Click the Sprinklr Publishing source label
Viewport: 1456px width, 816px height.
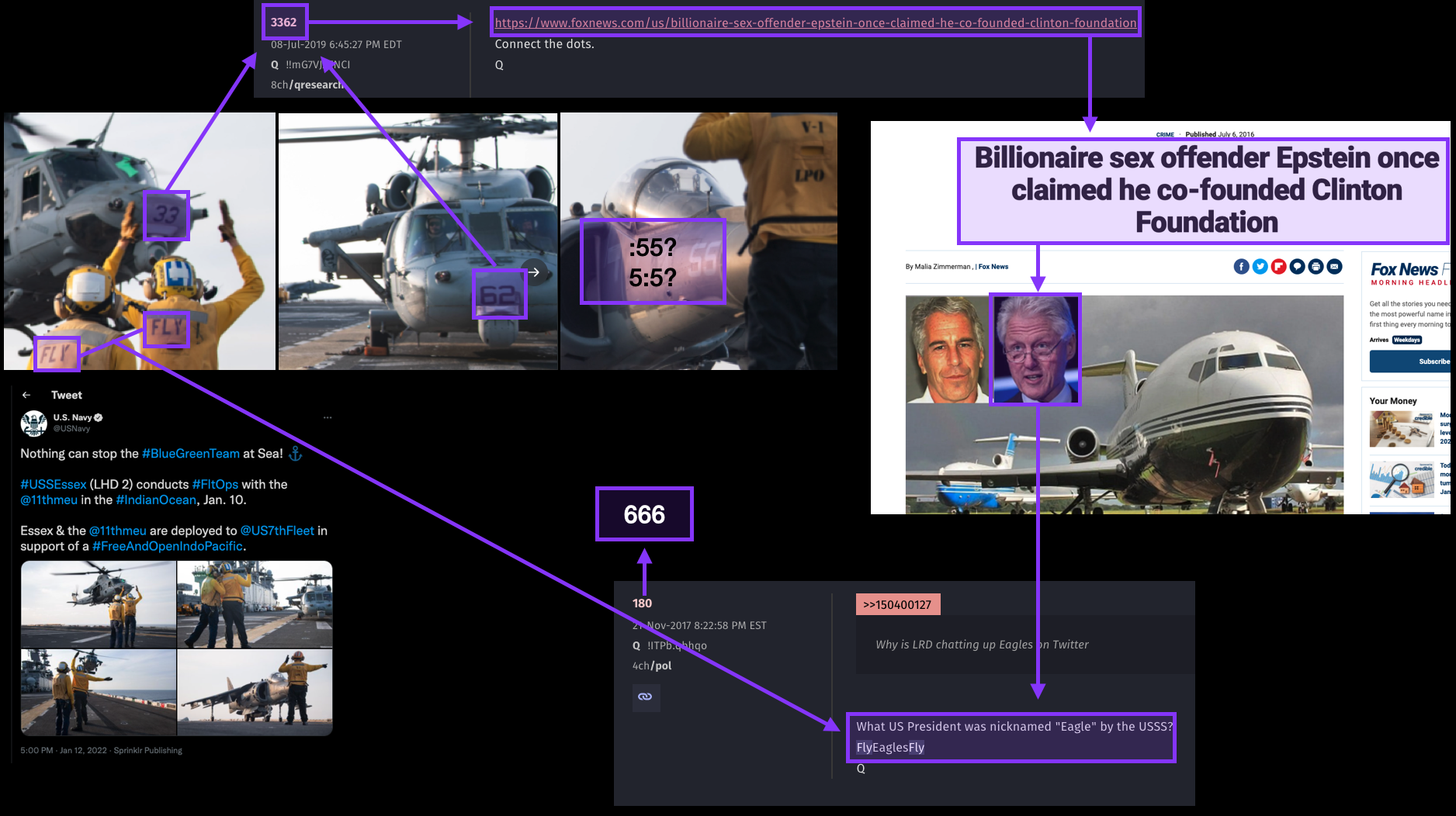[x=147, y=750]
